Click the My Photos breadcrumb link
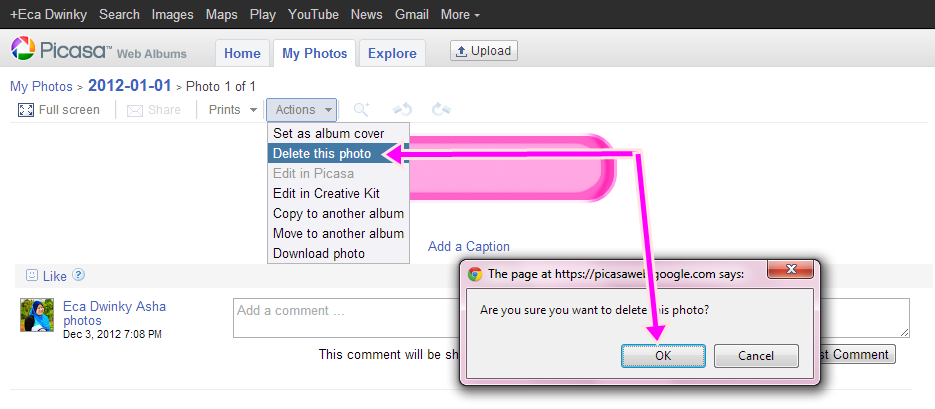This screenshot has width=935, height=409. [x=41, y=86]
